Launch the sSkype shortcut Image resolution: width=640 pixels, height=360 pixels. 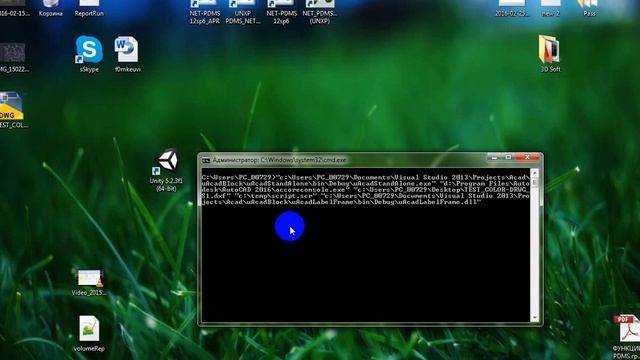(x=89, y=54)
